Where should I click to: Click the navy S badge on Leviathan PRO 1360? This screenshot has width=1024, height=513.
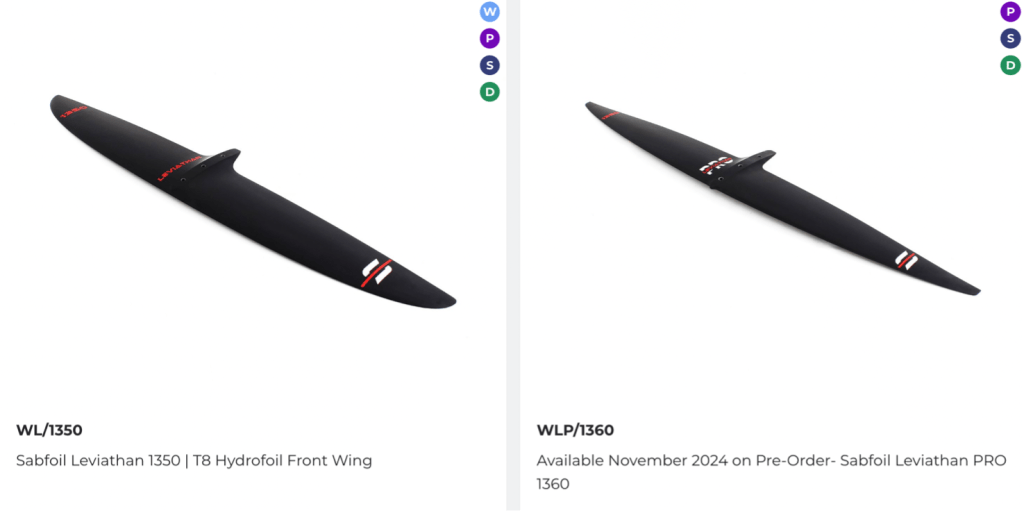point(1011,39)
